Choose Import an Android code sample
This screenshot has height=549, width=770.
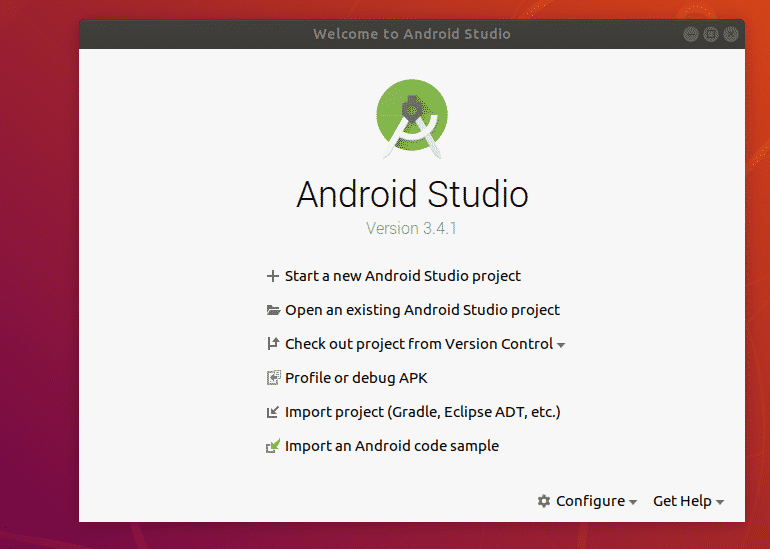tap(392, 445)
